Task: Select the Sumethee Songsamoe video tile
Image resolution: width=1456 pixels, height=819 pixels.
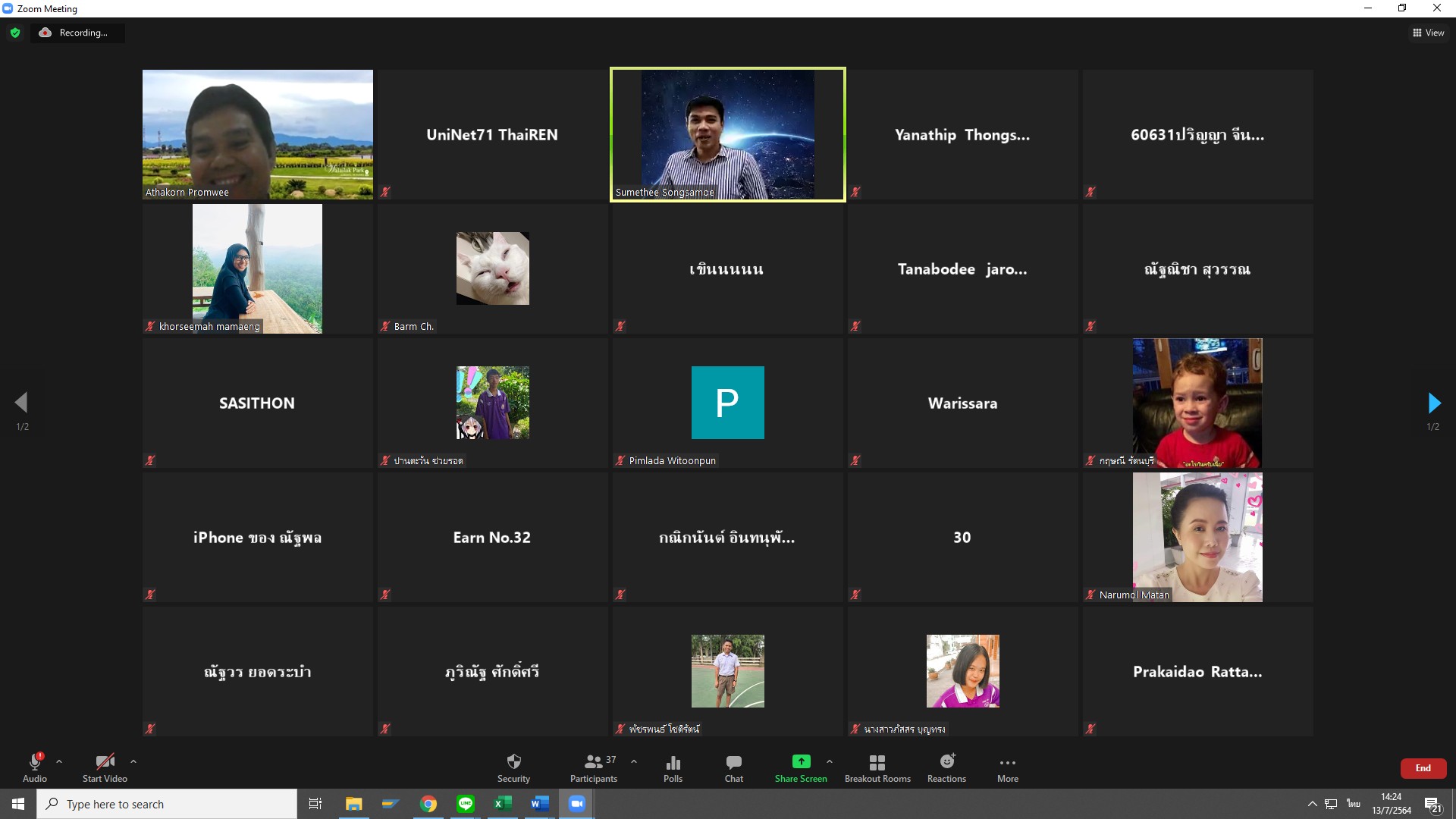Action: point(727,135)
